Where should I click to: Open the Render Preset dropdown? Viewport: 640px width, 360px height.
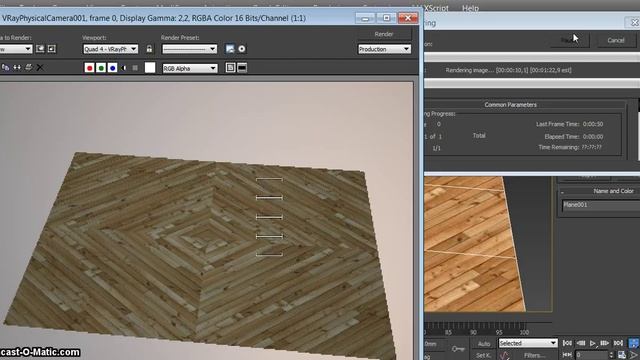189,49
